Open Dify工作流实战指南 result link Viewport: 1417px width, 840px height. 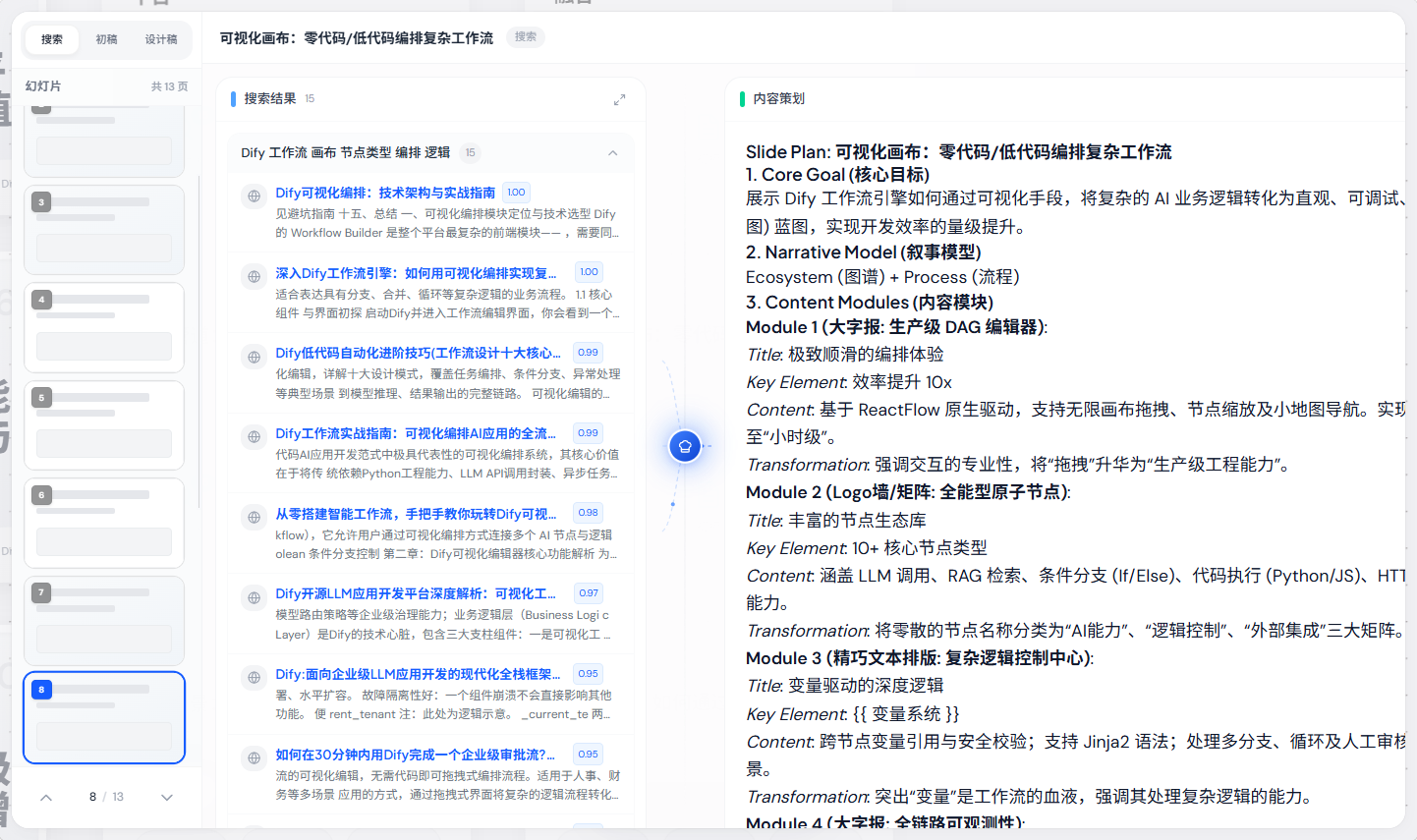(416, 433)
